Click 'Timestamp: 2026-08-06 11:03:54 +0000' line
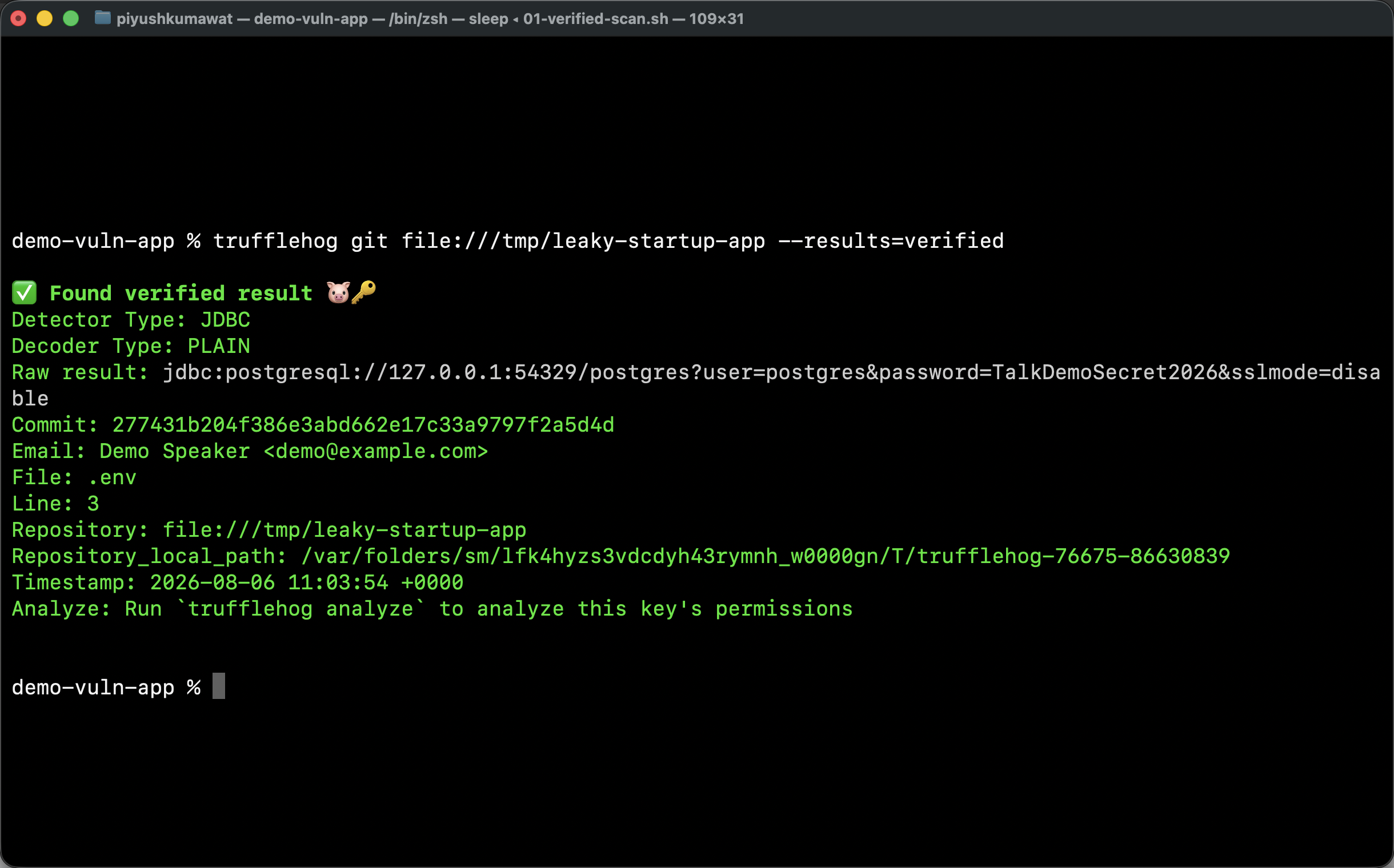Viewport: 1394px width, 868px height. (237, 582)
